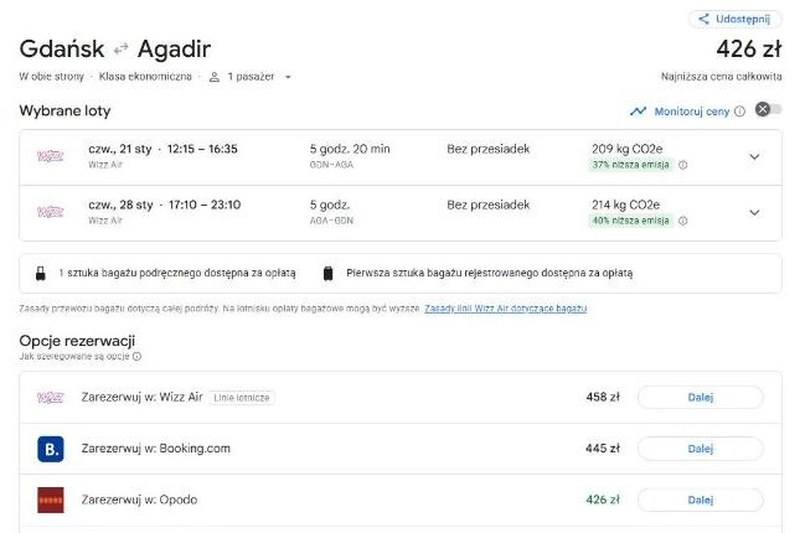The width and height of the screenshot is (800, 533).
Task: Select Zarezerwuj w: Opodo row text
Action: [x=139, y=499]
